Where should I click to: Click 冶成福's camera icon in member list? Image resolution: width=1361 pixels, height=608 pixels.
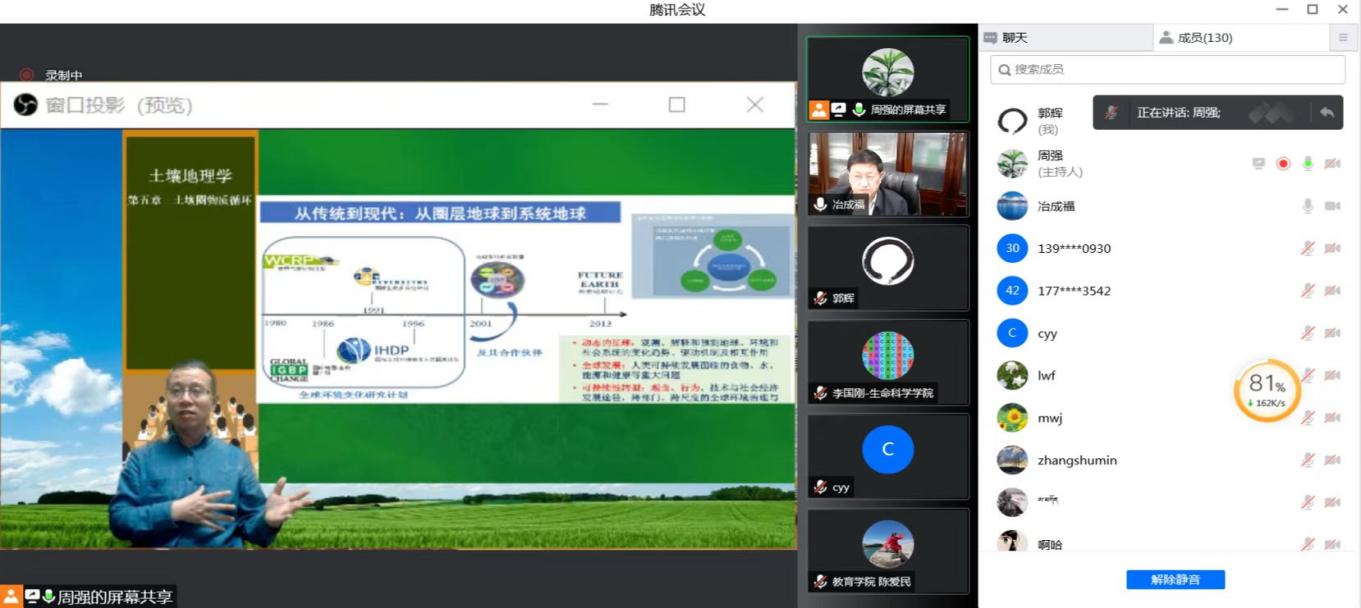tap(1332, 206)
